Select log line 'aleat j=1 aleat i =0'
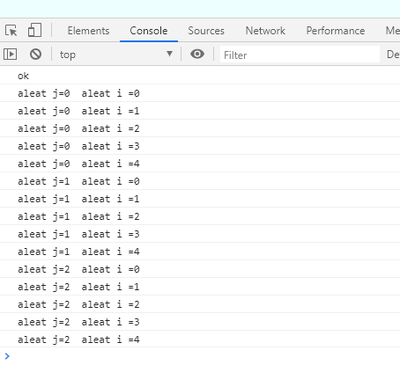 click(200, 181)
